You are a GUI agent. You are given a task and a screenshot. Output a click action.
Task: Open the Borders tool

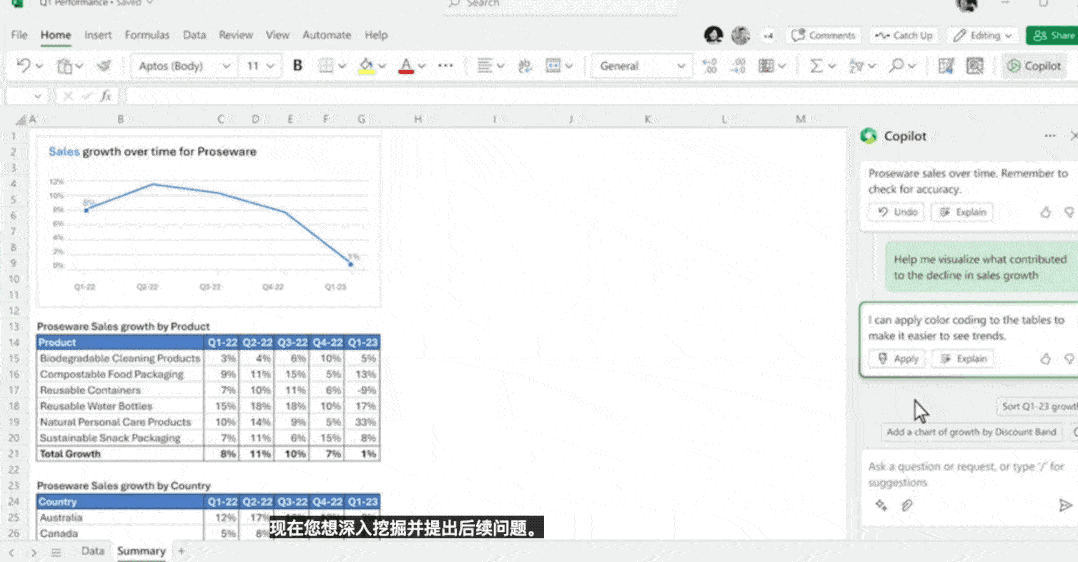[325, 66]
